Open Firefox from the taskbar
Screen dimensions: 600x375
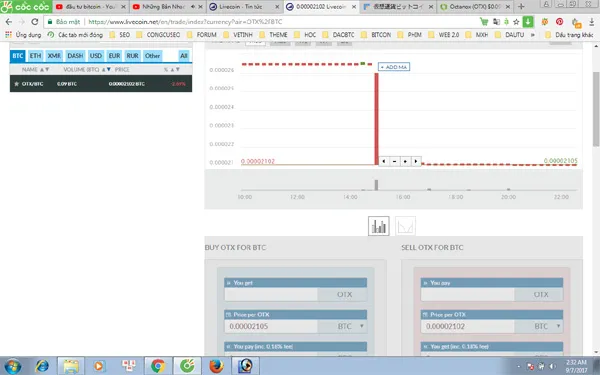[216, 366]
